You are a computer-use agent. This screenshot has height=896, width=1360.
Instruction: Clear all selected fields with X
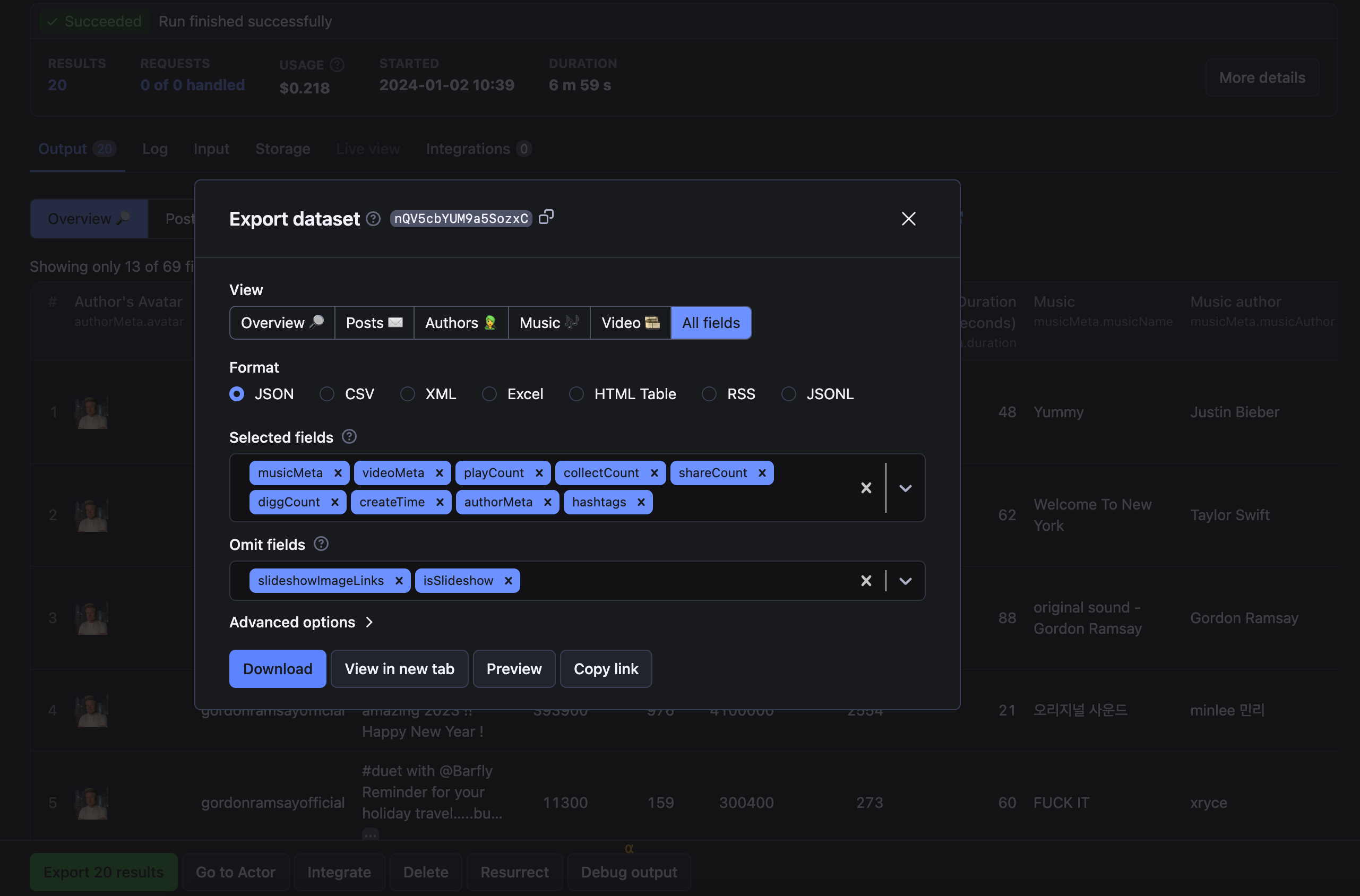click(866, 487)
